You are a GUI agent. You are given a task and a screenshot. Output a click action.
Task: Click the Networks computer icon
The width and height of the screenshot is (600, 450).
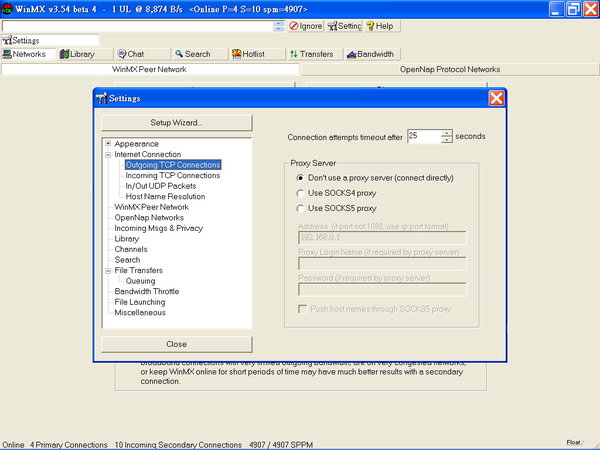tap(7, 54)
